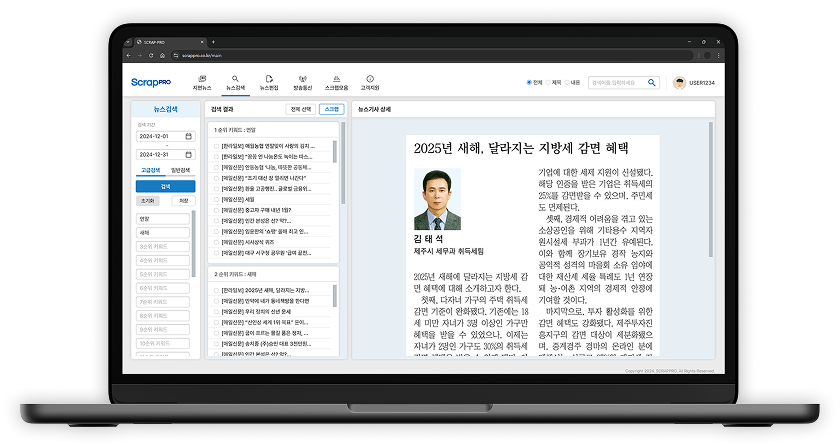This screenshot has height=447, width=840.
Task: Check the first article in 1순위 키워드 list
Action: (215, 147)
